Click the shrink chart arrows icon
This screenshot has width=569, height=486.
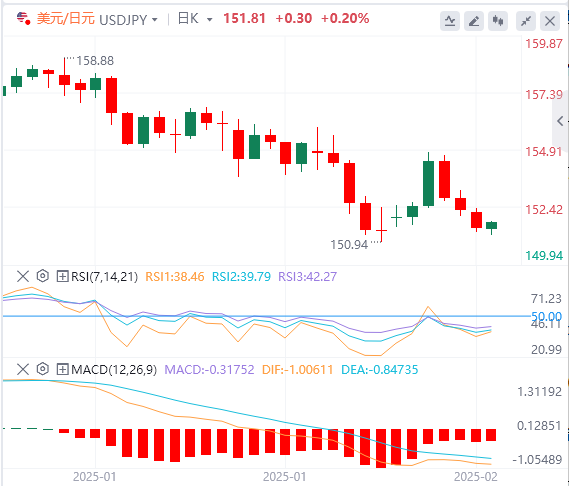pos(526,21)
